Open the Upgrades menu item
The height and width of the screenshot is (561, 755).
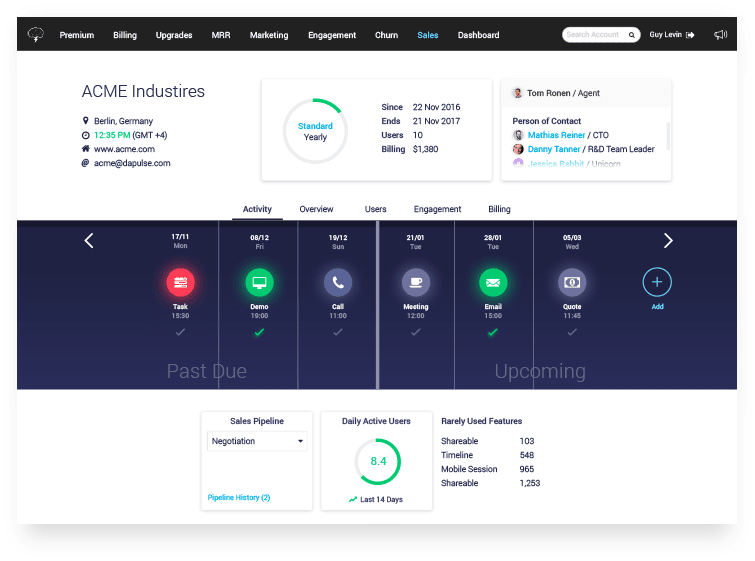click(174, 35)
